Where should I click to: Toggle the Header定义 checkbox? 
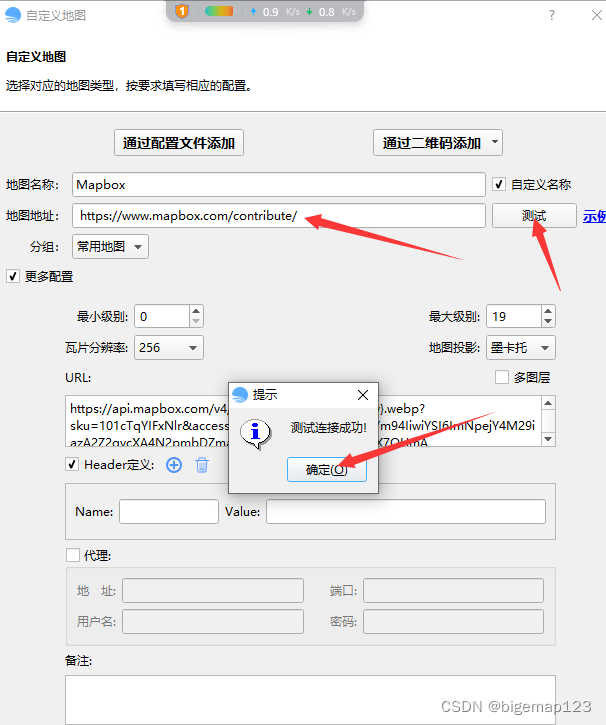click(x=72, y=465)
